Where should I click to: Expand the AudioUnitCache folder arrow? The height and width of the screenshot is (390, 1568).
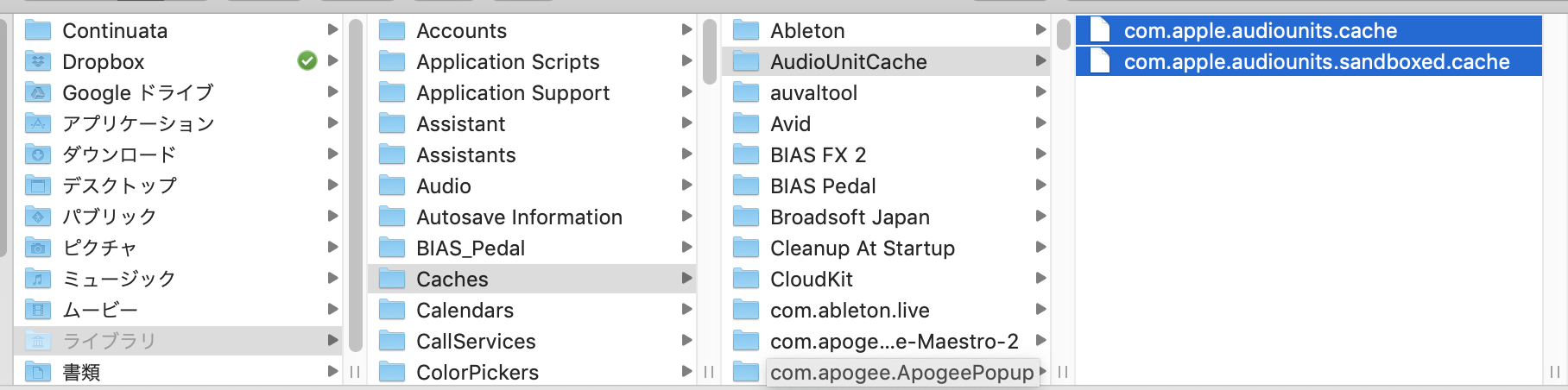coord(1040,60)
